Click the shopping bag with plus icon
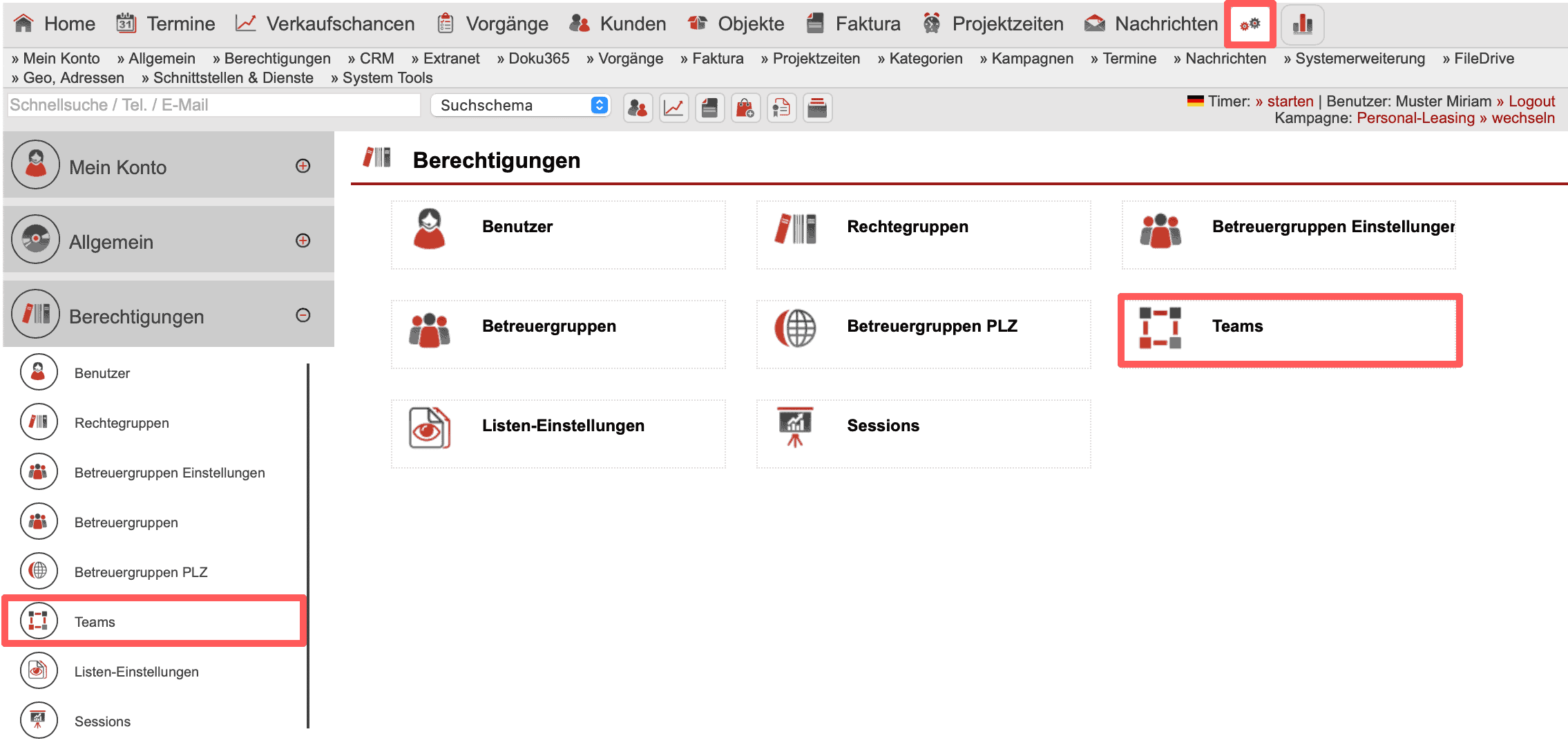The width and height of the screenshot is (1568, 745). pyautogui.click(x=745, y=108)
